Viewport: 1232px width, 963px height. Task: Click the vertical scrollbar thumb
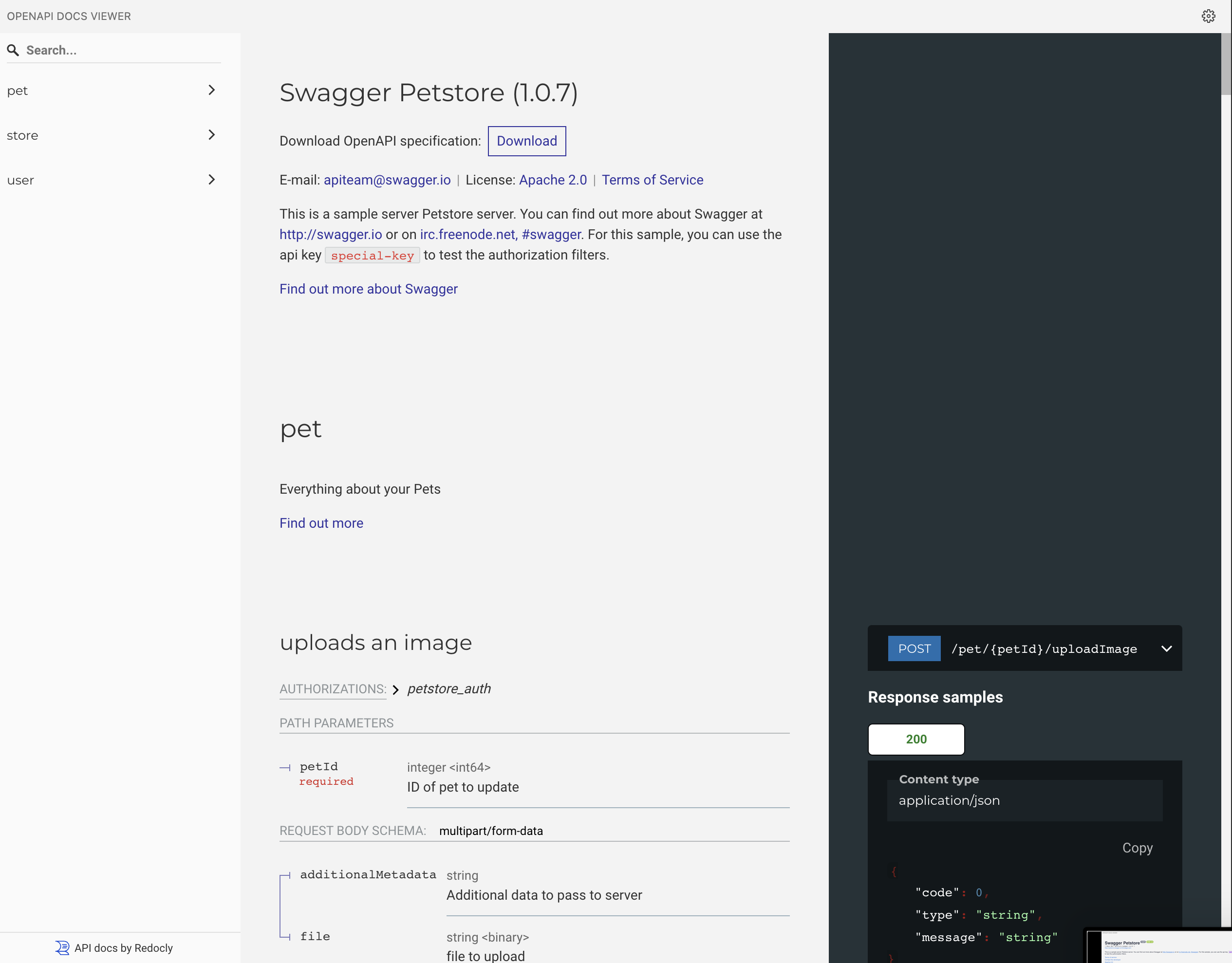(x=1226, y=63)
